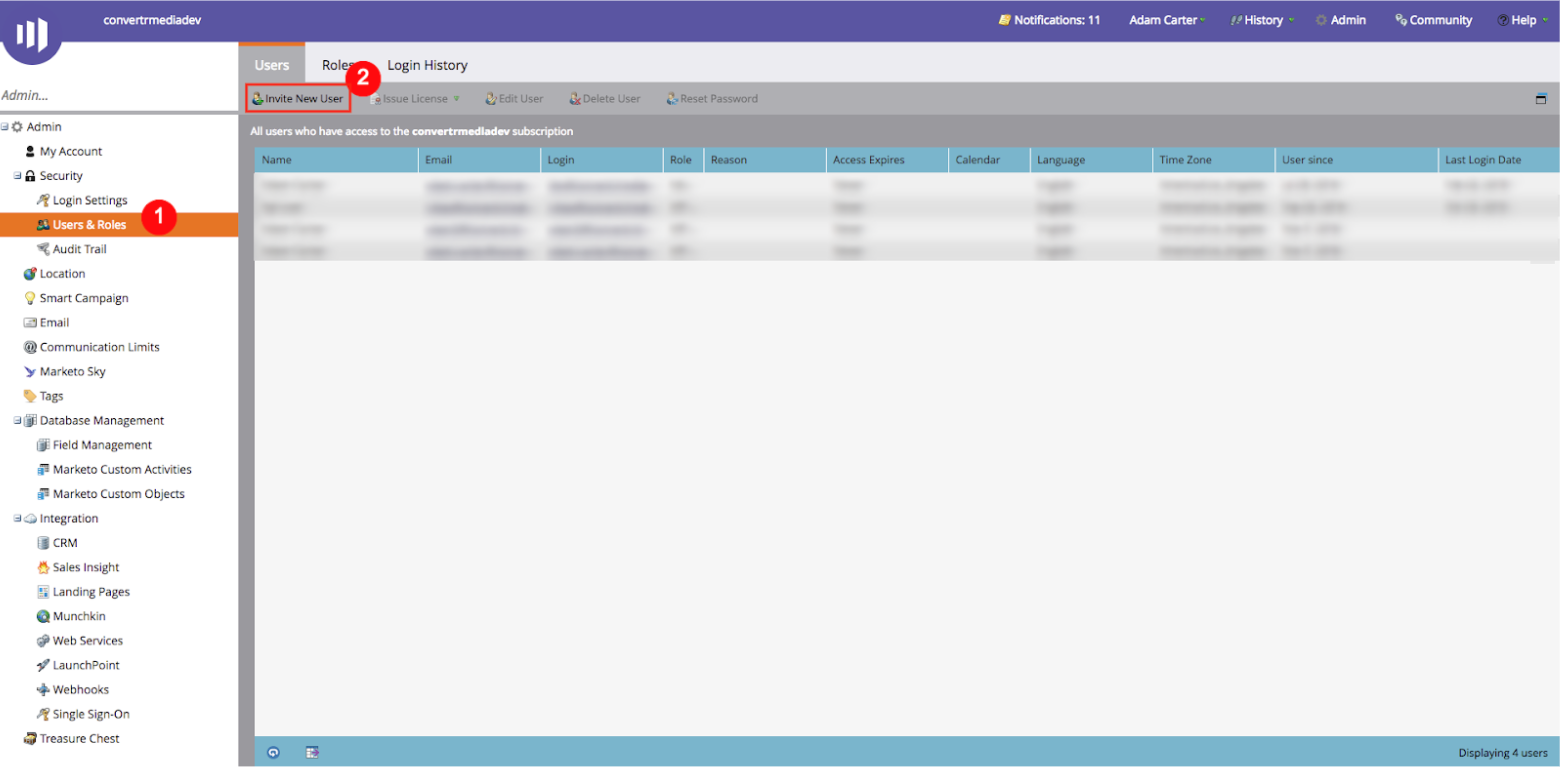The width and height of the screenshot is (1560, 770).
Task: Click Invite New User button
Action: [298, 99]
